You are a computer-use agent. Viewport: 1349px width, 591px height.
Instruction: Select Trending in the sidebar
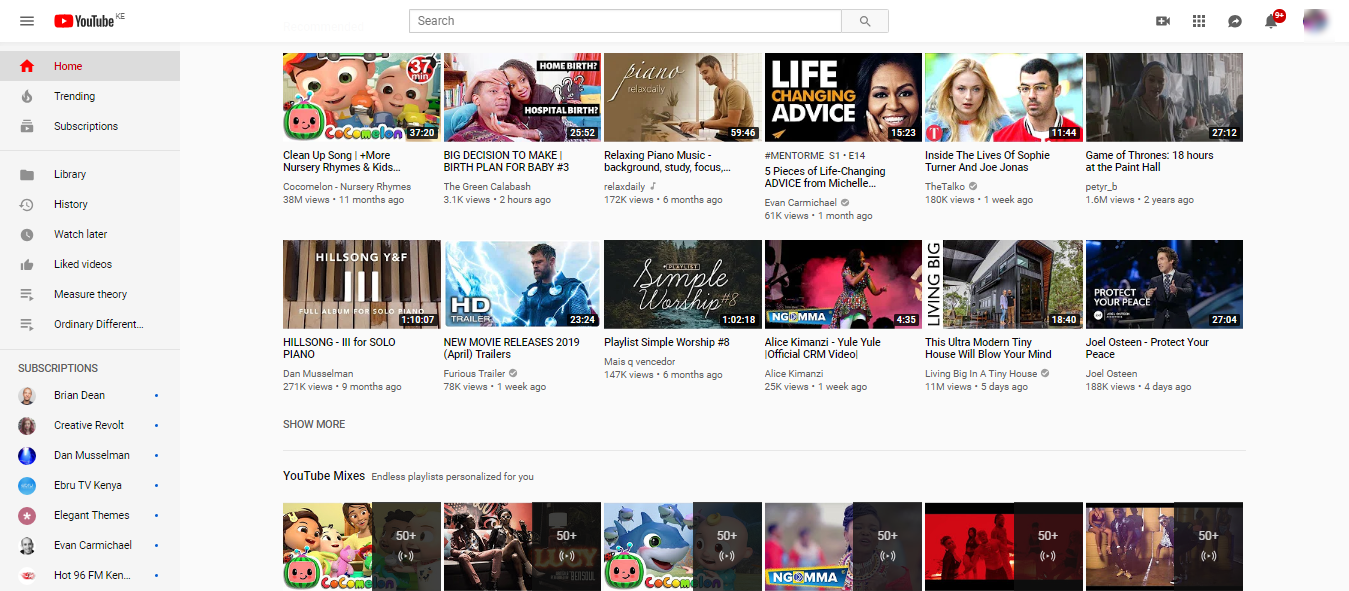(90, 96)
